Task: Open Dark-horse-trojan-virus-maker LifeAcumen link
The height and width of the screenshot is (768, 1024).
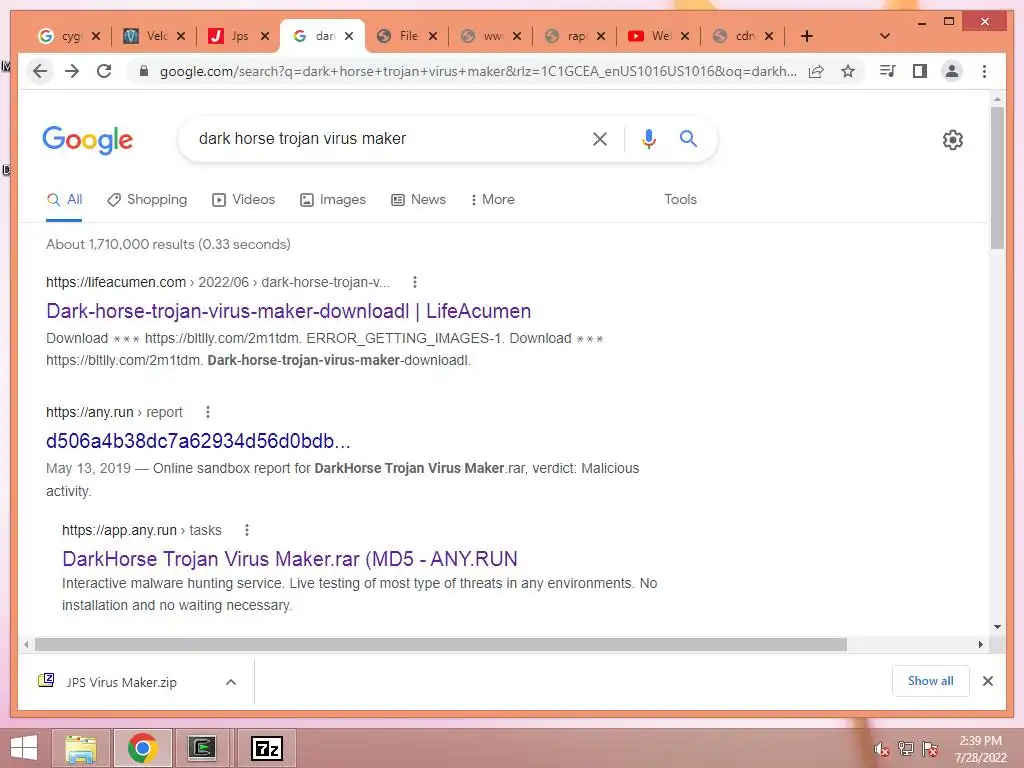Action: tap(289, 311)
